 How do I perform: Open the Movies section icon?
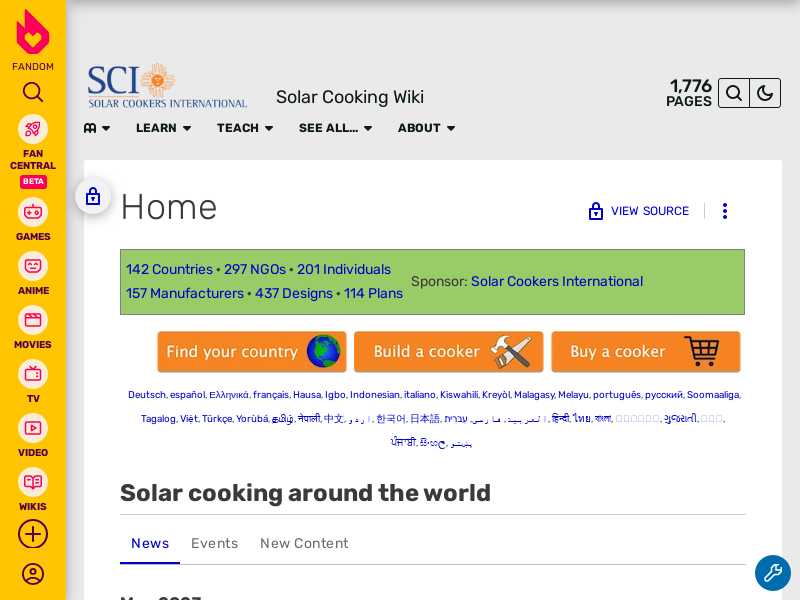[33, 320]
